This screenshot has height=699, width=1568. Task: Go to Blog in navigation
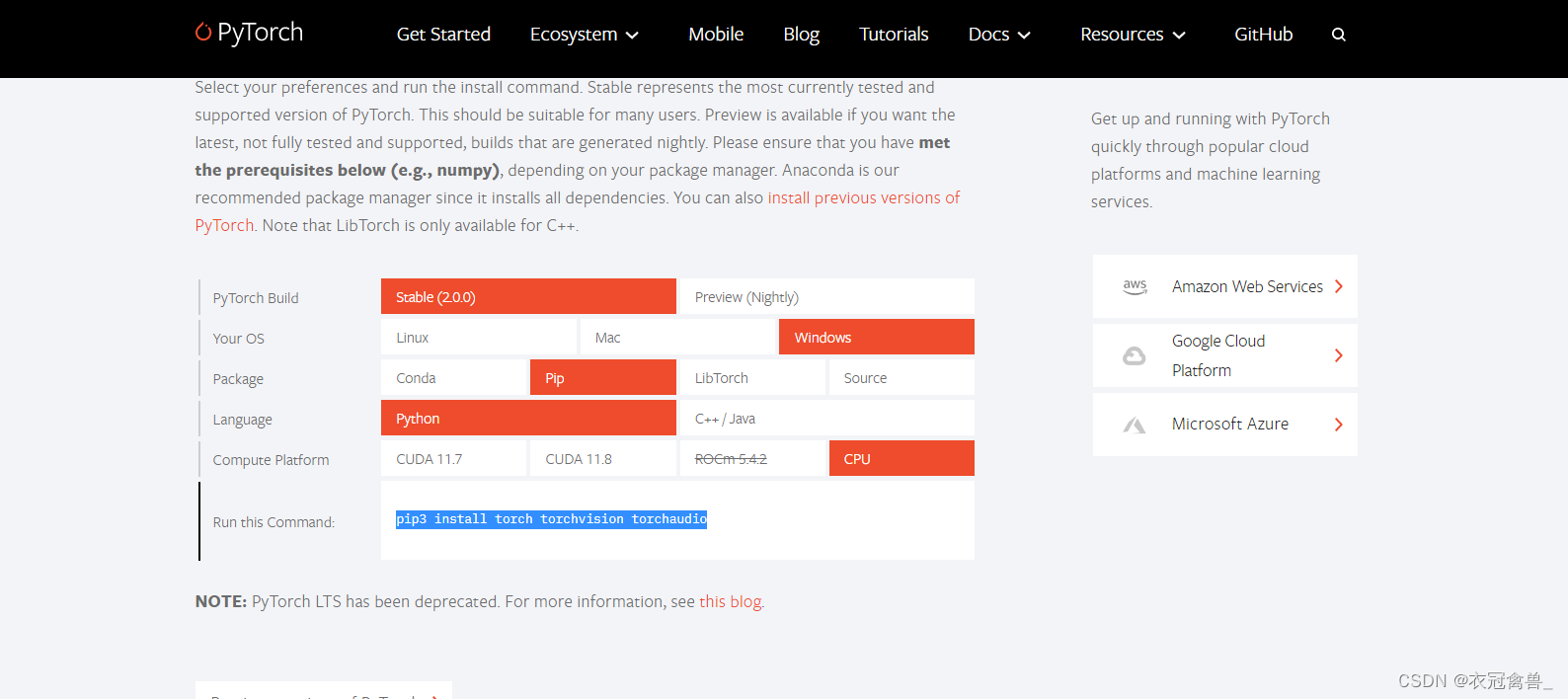(x=801, y=35)
